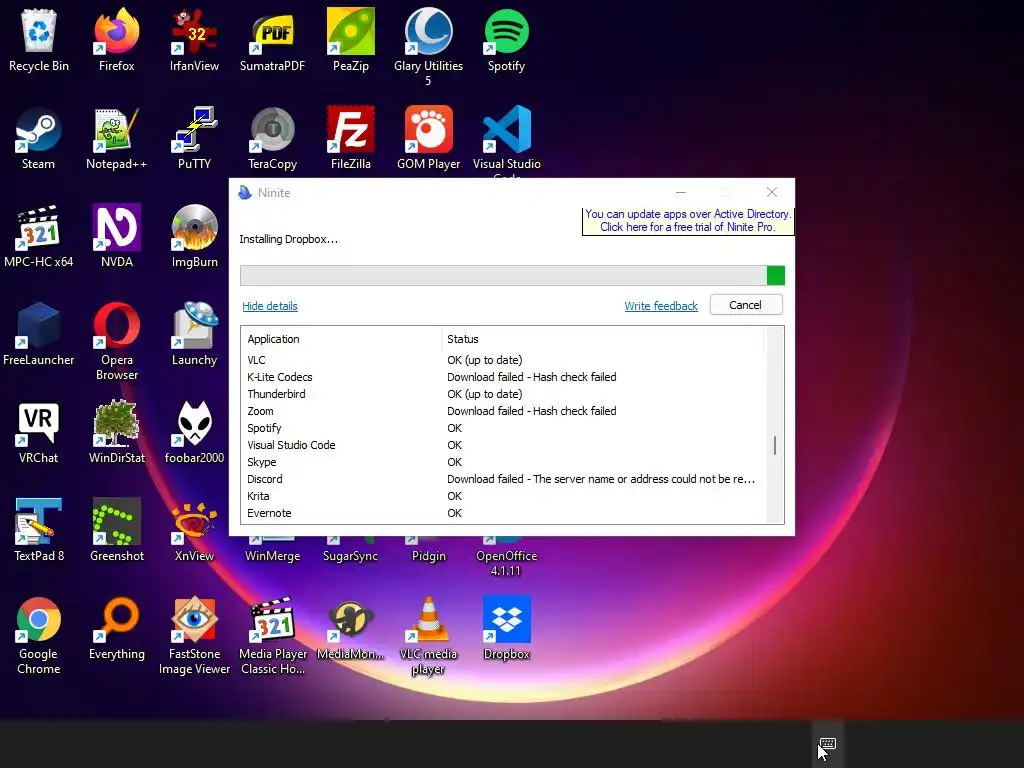Launch Firefox from the desktop

116,33
